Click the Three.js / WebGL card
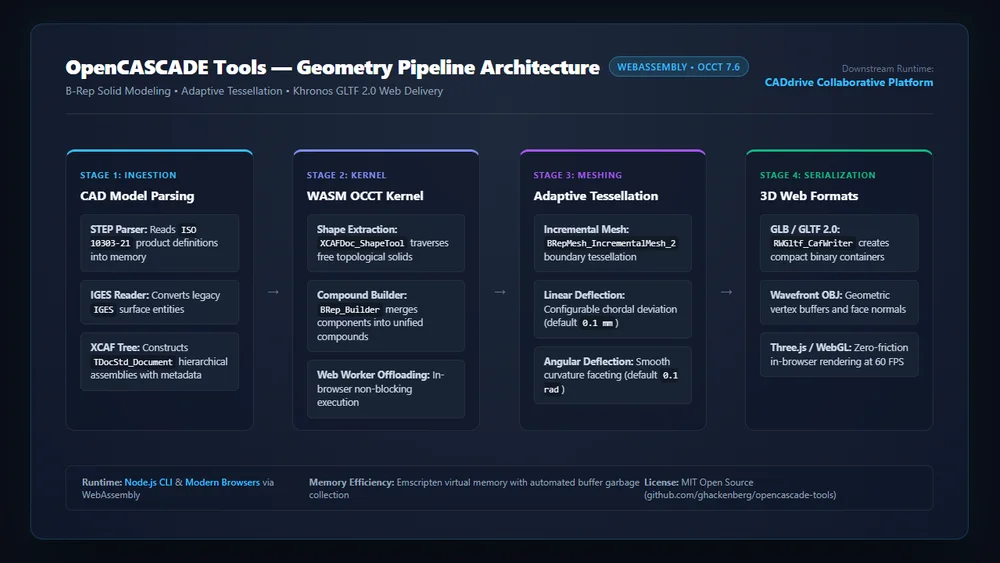The height and width of the screenshot is (563, 1000). click(x=839, y=355)
